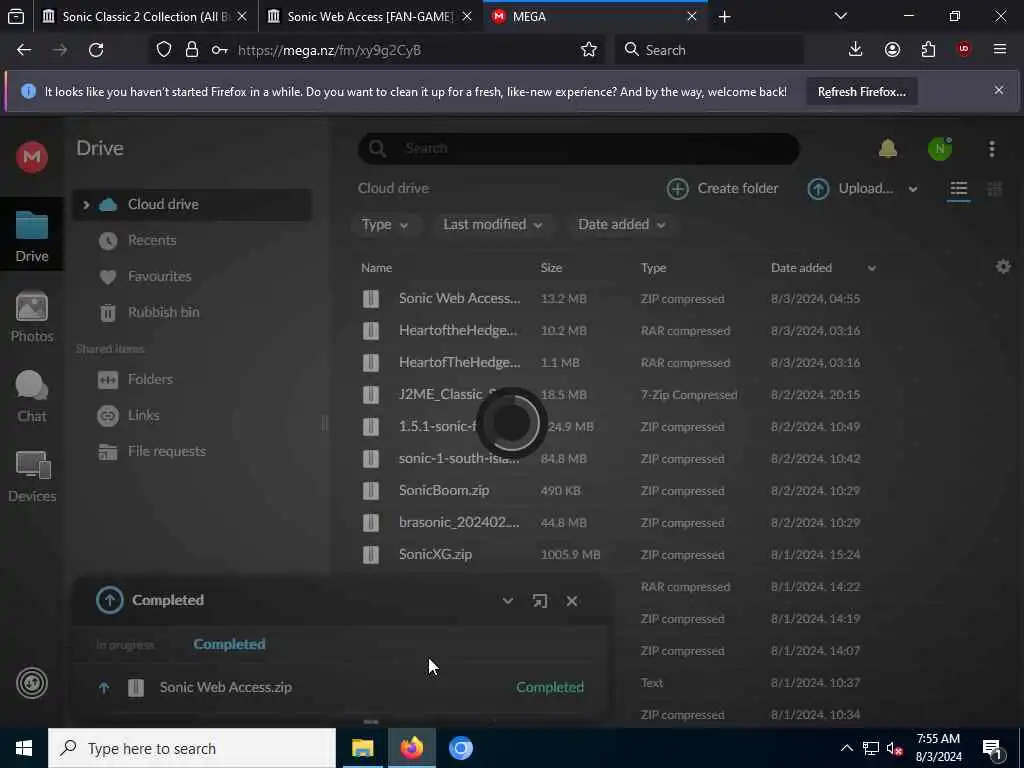Open the green N account avatar
Viewport: 1024px width, 768px height.
940,149
